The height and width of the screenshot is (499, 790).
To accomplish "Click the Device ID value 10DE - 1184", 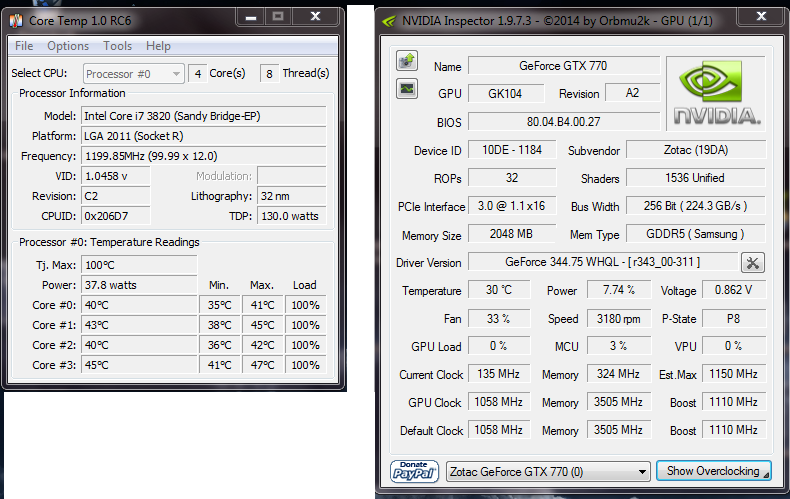I will (512, 150).
